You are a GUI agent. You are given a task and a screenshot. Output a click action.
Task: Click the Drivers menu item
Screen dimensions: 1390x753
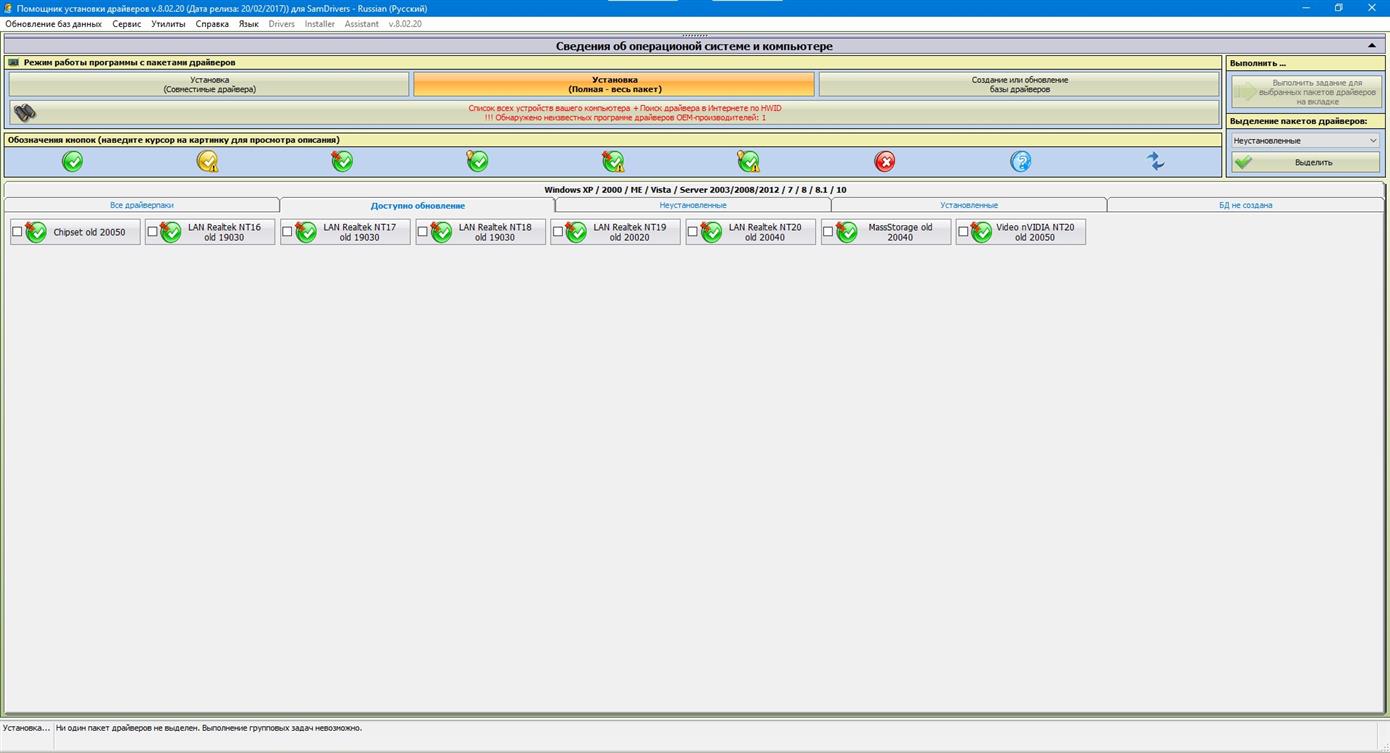pos(282,24)
